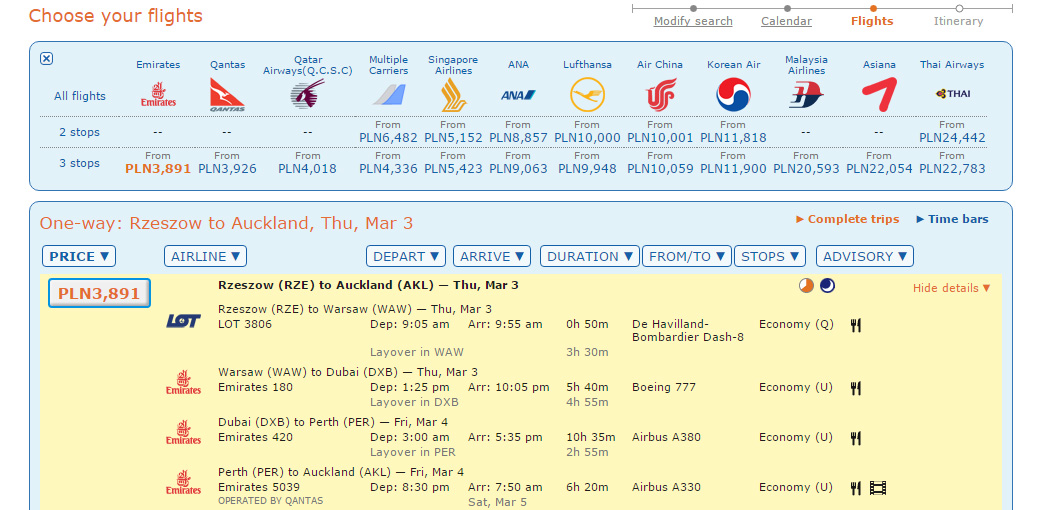
Task: Click the Qatar Airways oryx logo
Action: 307,94
